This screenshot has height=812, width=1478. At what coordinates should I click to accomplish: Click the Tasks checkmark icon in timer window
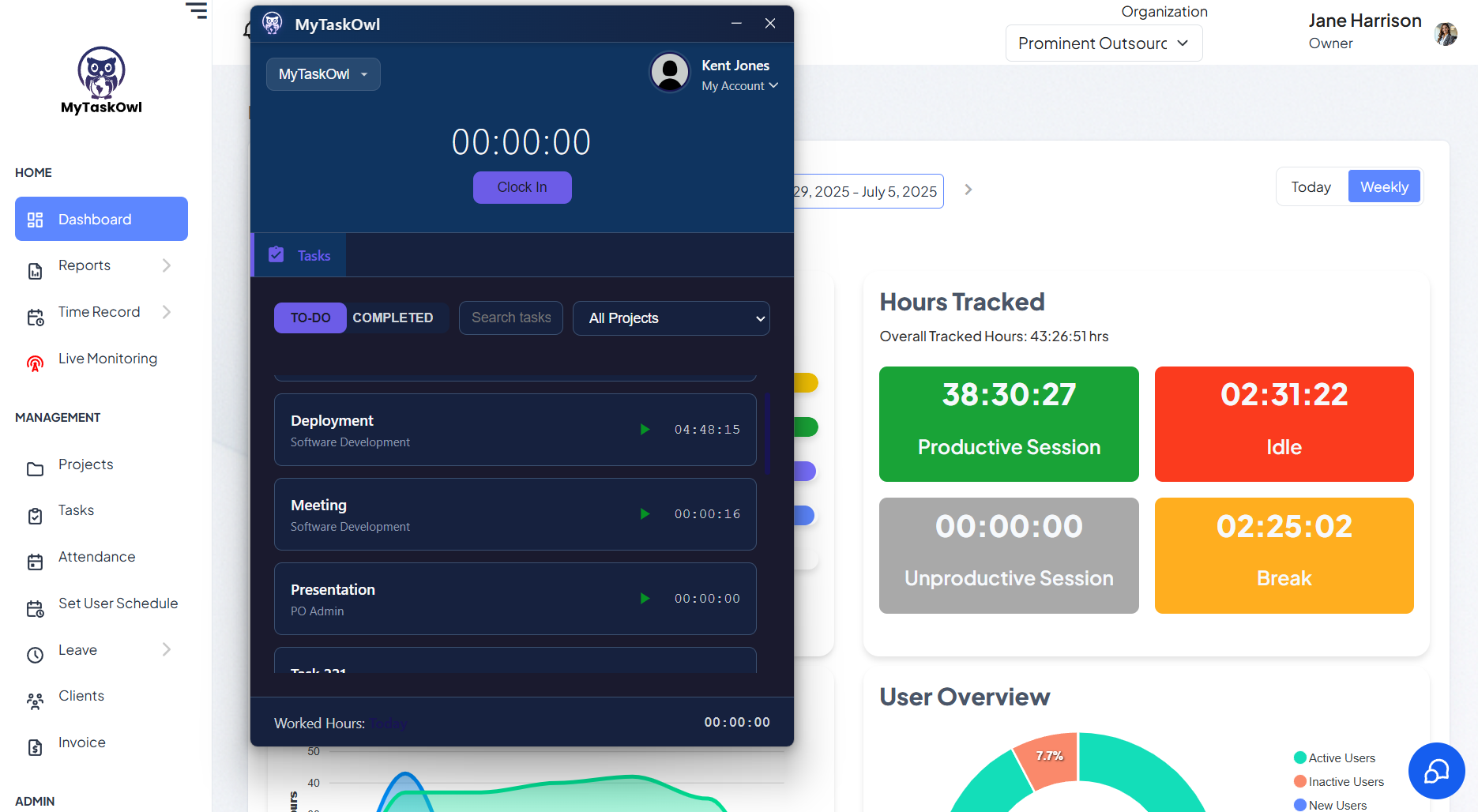276,254
